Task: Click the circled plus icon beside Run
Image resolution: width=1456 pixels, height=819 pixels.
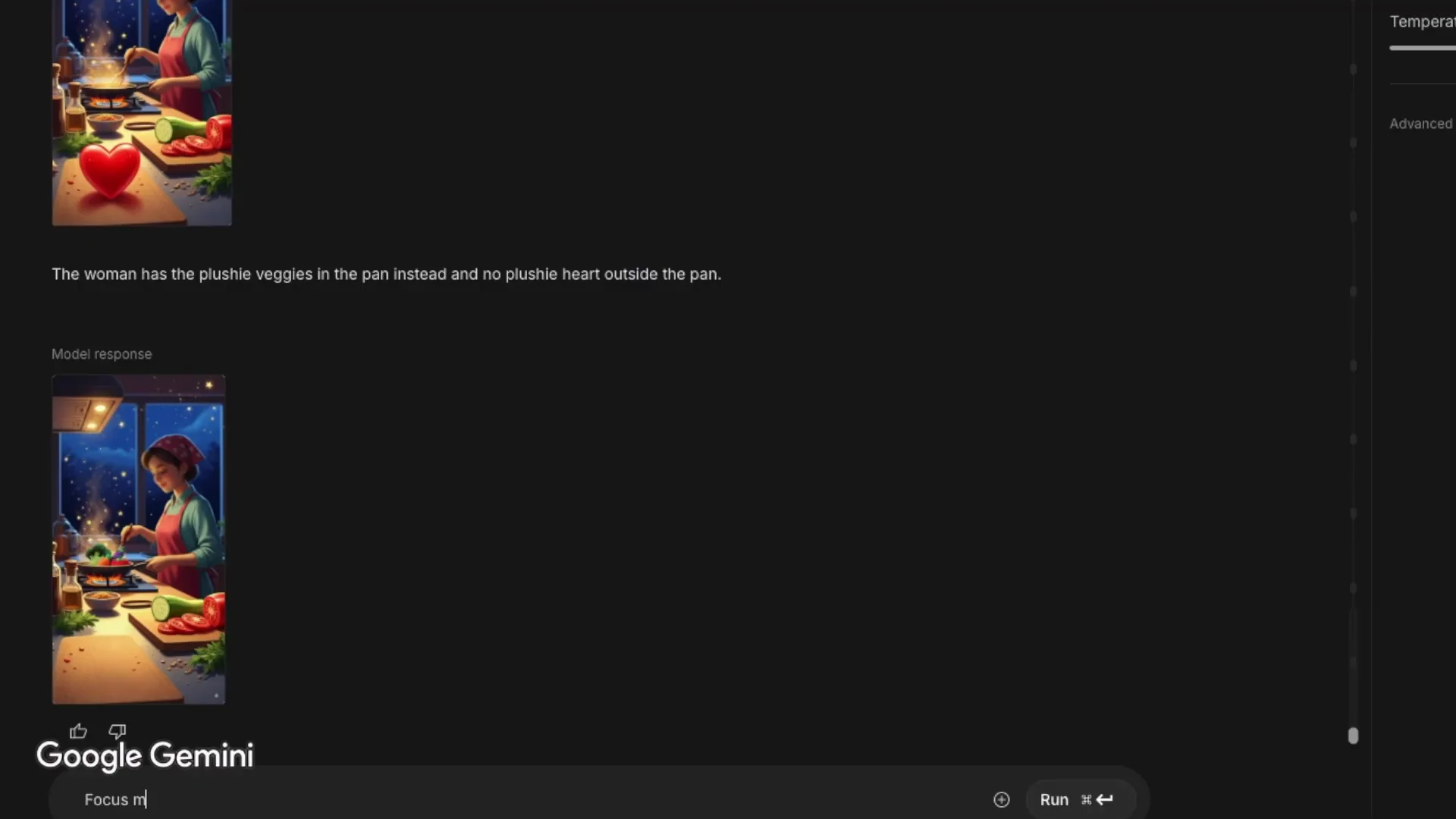Action: click(1001, 799)
